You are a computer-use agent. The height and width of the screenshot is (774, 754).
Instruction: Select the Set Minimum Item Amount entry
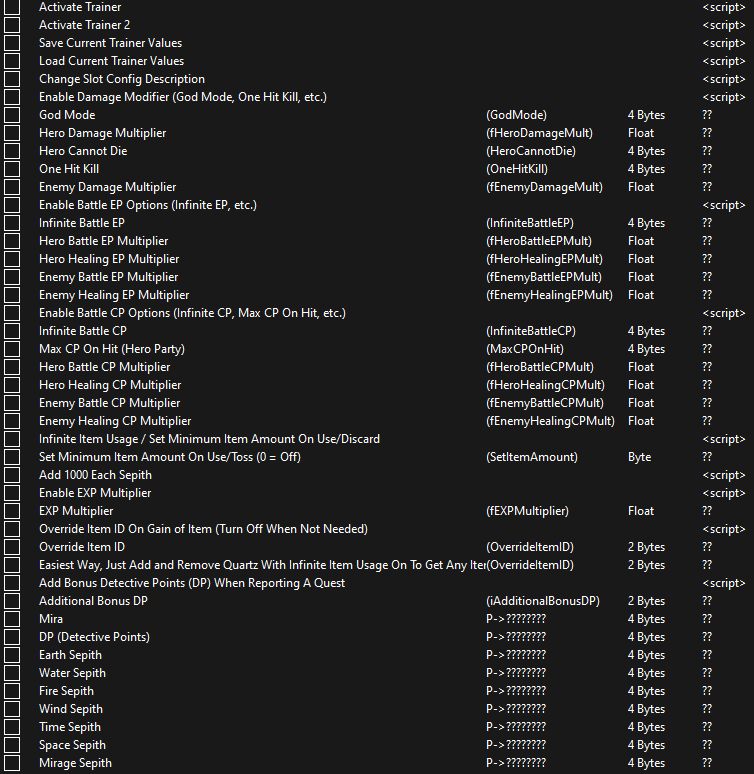[x=170, y=457]
